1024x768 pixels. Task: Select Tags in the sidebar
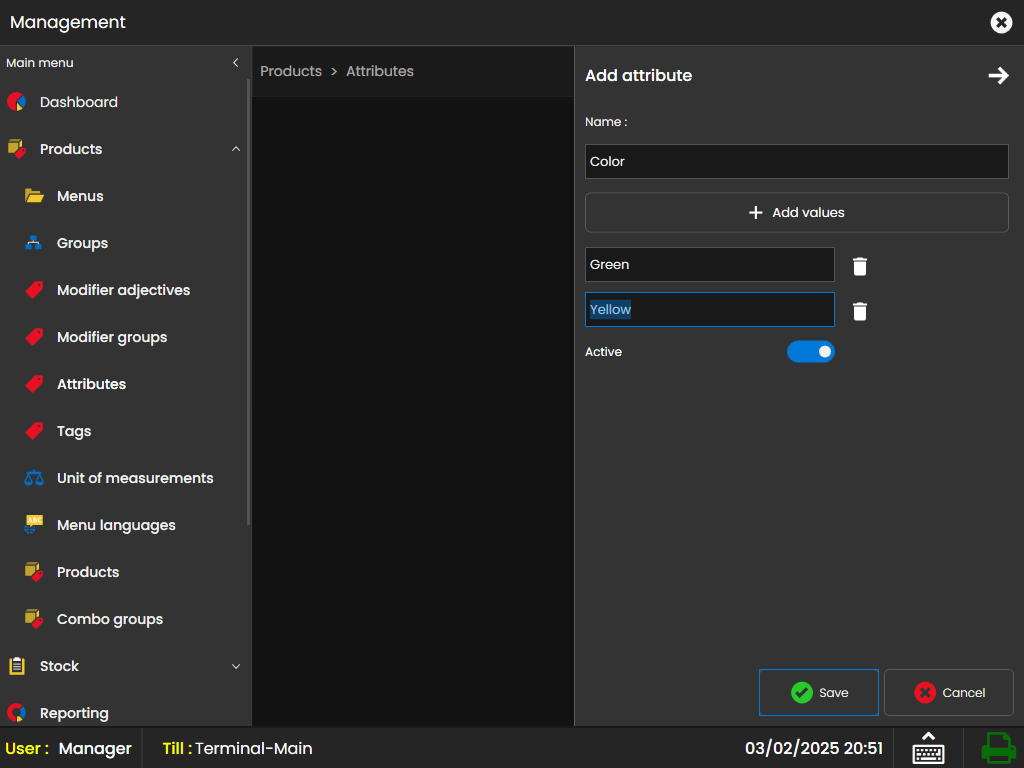[x=74, y=431]
